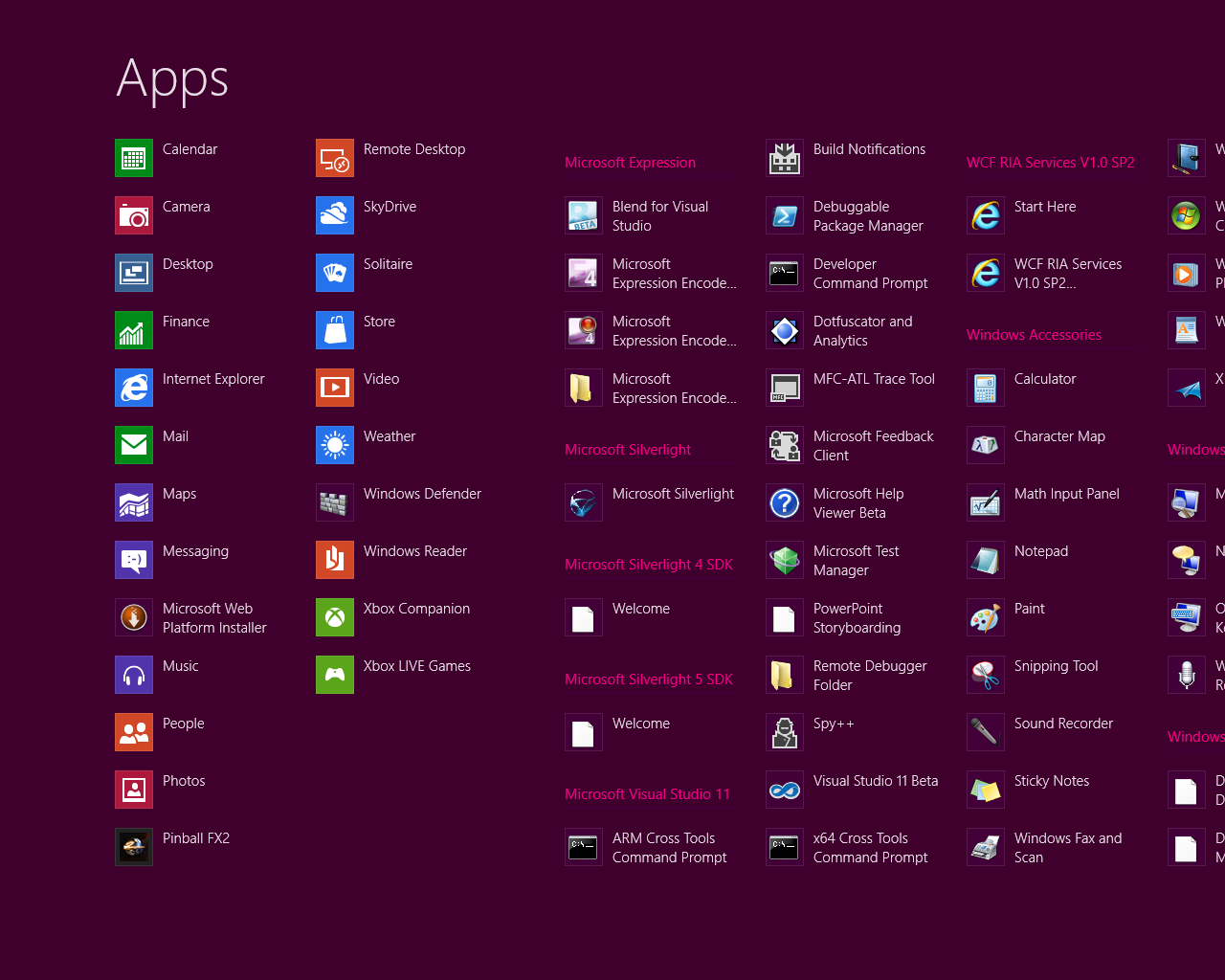Open the SkyDrive app icon
Image resolution: width=1225 pixels, height=980 pixels.
[x=335, y=215]
